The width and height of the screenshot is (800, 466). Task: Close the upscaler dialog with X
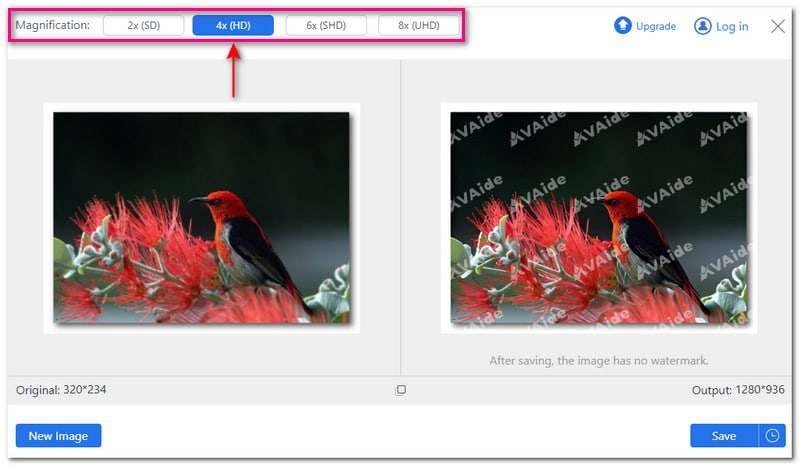pos(778,26)
